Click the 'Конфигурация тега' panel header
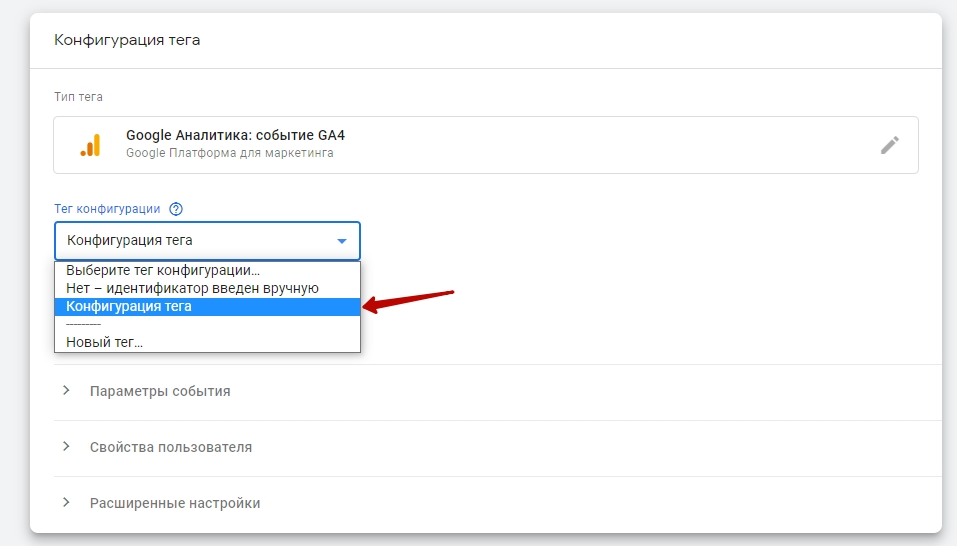 [x=127, y=41]
